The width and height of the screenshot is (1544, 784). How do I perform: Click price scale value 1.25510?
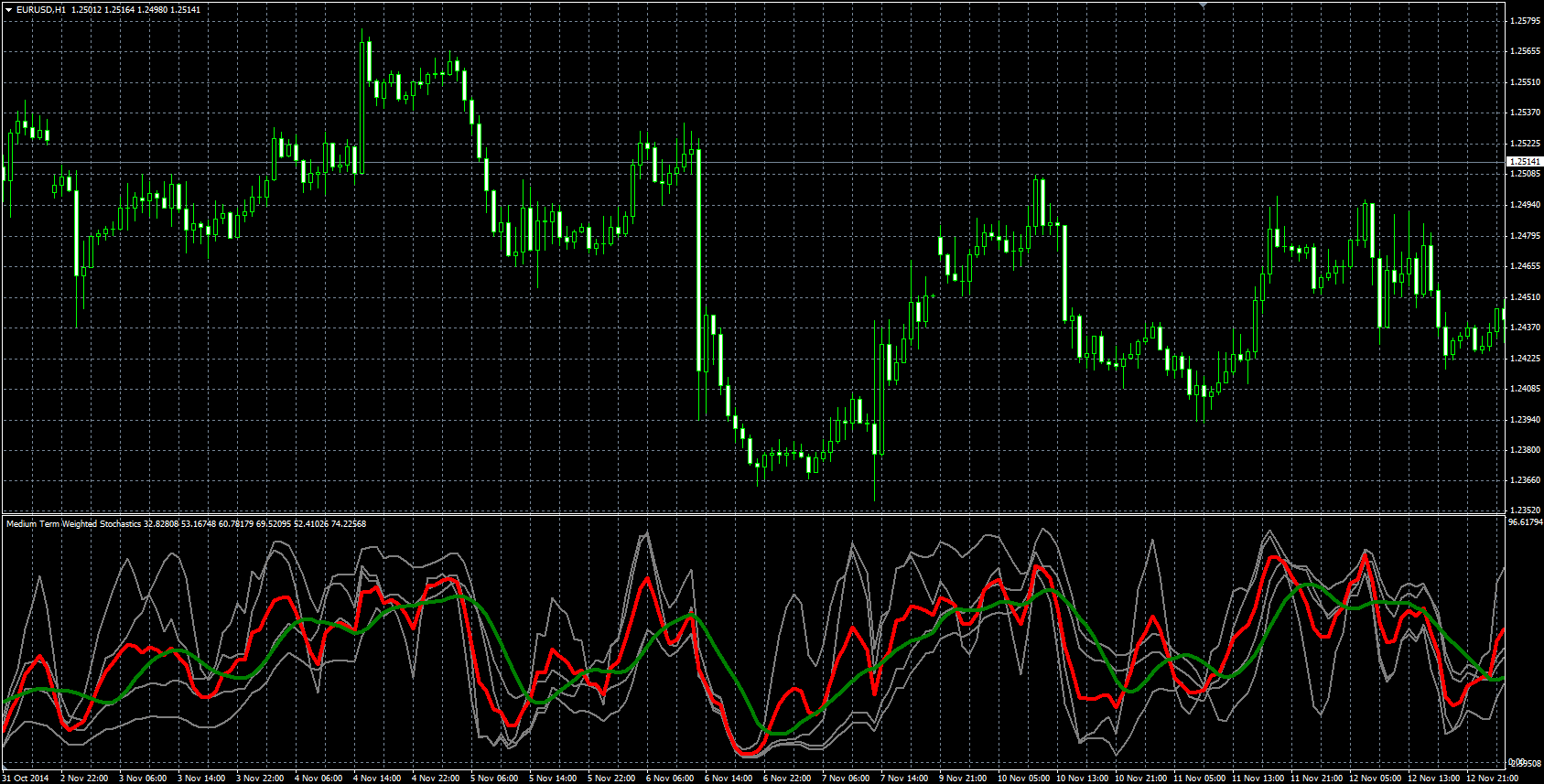(1524, 82)
